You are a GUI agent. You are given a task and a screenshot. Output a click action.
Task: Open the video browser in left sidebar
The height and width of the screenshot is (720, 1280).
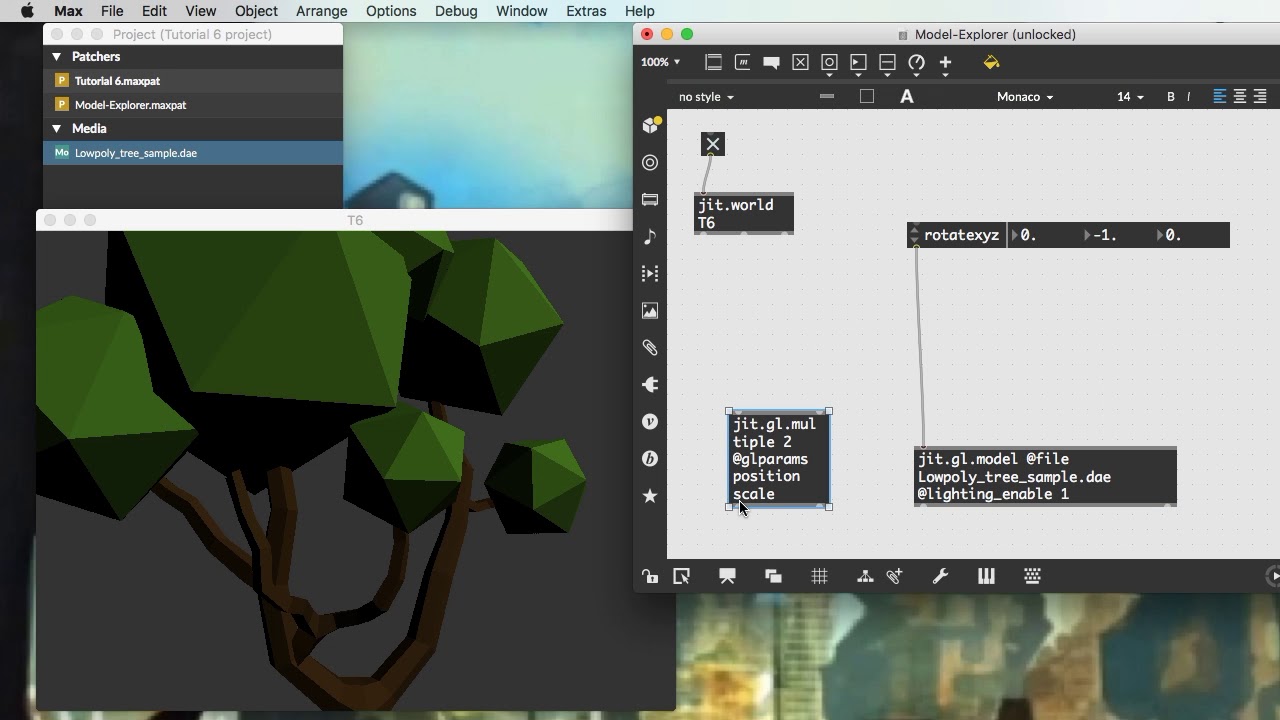click(650, 273)
